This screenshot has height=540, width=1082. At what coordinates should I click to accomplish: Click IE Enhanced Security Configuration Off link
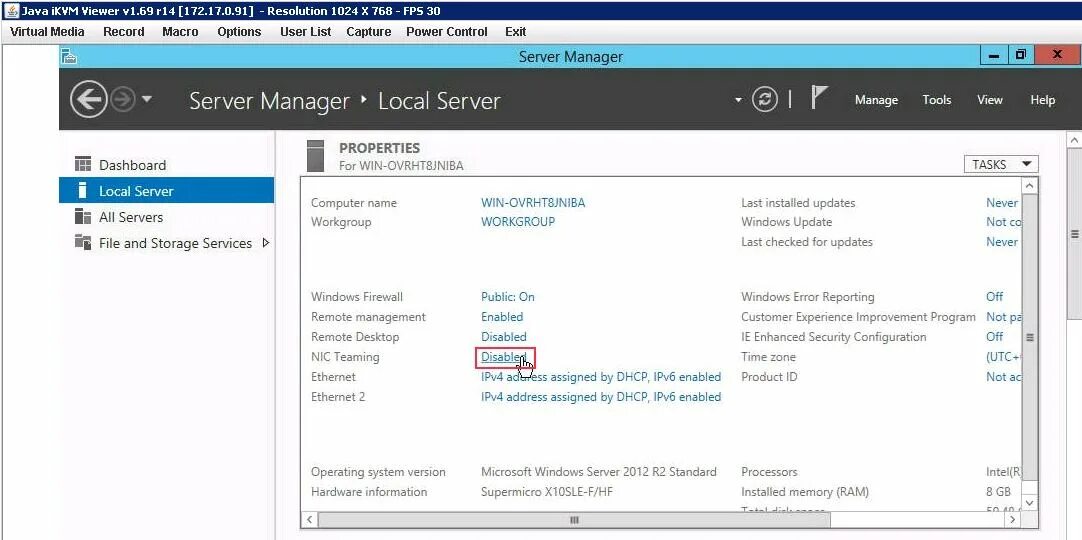[x=994, y=337]
